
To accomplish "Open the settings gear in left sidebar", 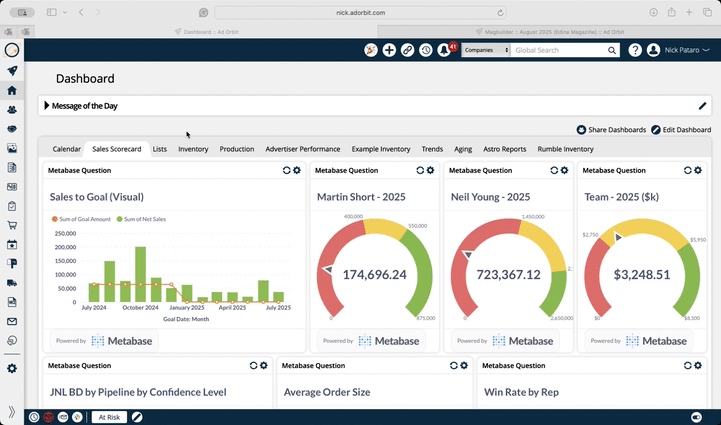I will [x=12, y=368].
